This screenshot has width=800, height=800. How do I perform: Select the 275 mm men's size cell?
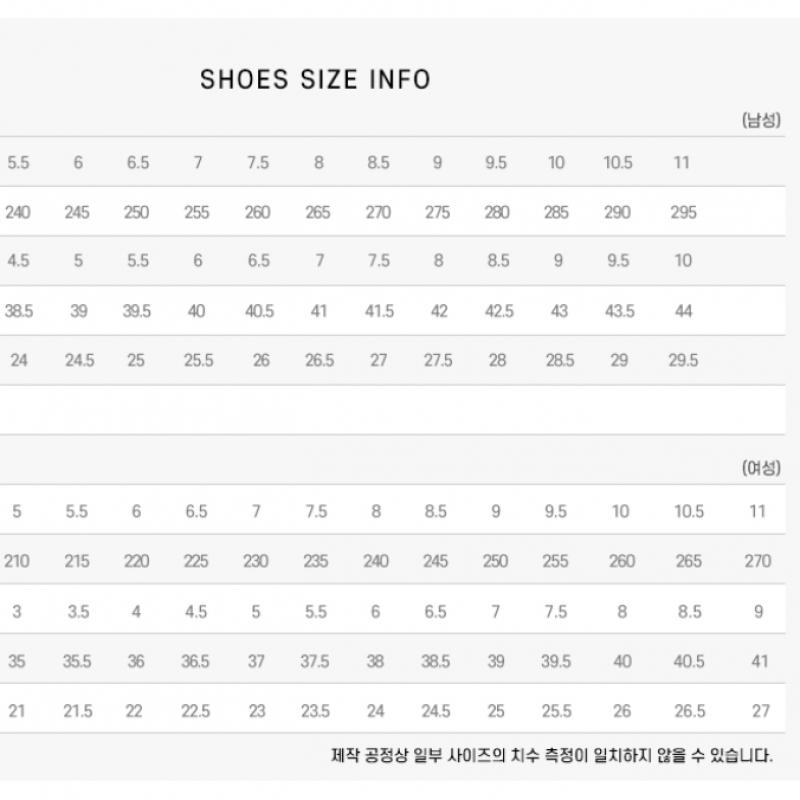(438, 212)
